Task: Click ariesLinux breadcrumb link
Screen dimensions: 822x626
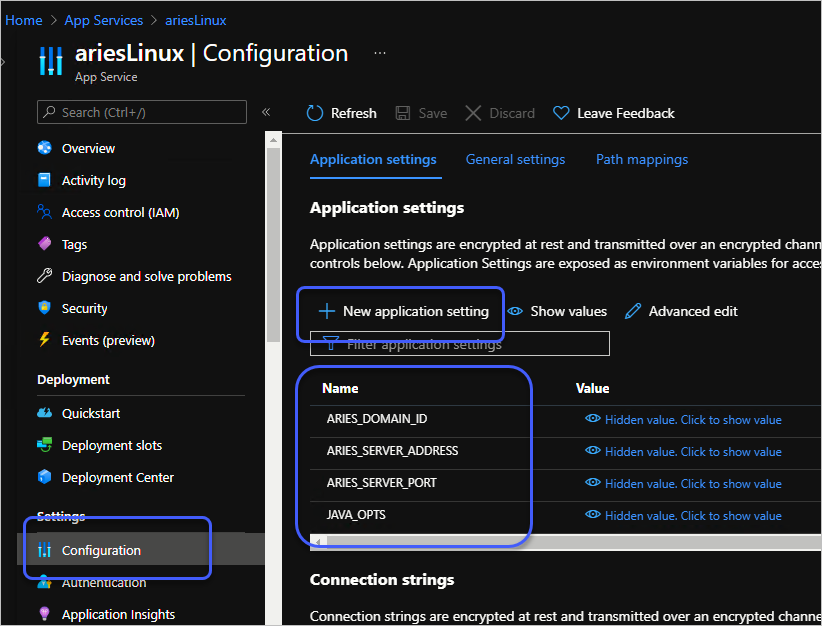Action: pos(196,20)
